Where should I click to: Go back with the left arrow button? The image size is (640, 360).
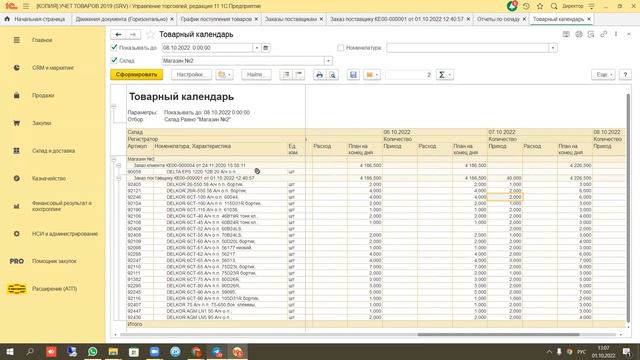[x=118, y=35]
